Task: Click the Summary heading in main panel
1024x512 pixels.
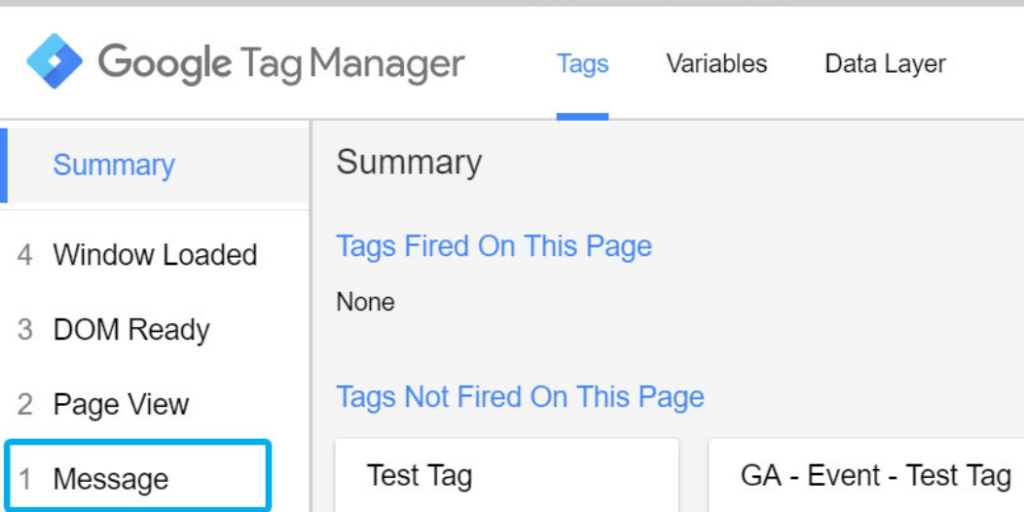Action: coord(408,162)
